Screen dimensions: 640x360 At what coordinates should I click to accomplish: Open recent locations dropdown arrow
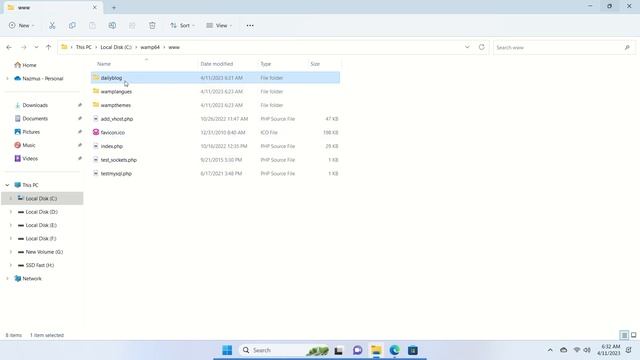[x=36, y=47]
